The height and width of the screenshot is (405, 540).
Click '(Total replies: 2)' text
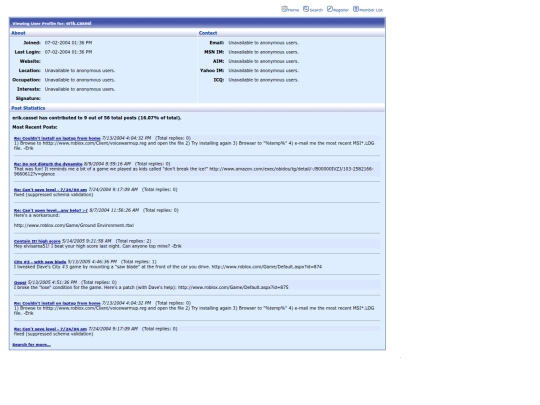pos(134,241)
